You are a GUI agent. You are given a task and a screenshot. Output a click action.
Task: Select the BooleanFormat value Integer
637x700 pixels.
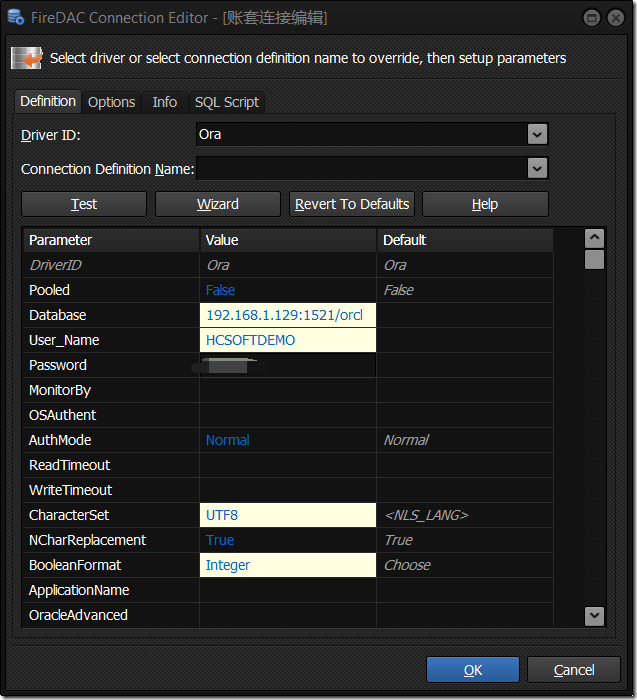click(288, 565)
